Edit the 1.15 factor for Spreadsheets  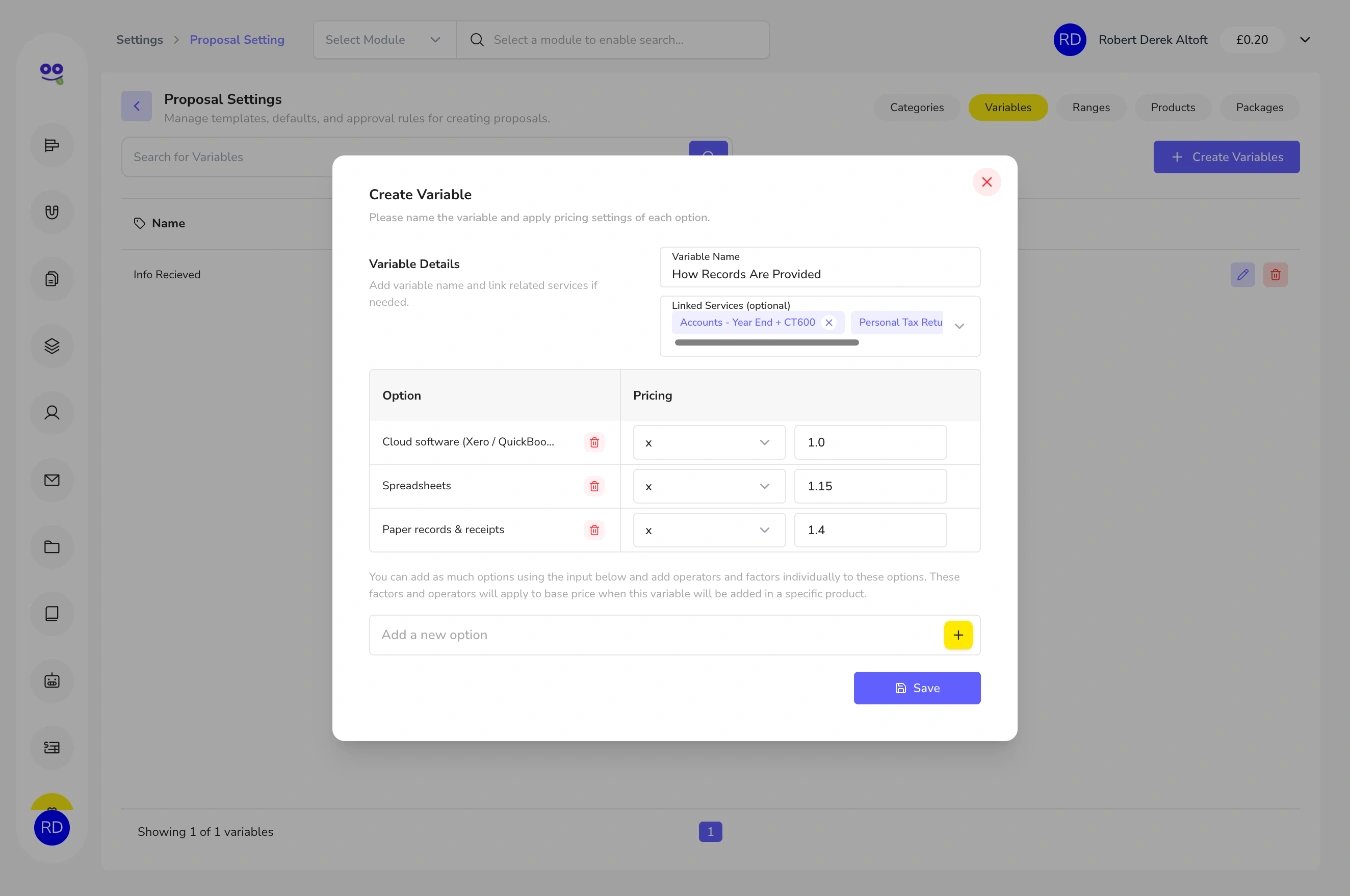[870, 486]
